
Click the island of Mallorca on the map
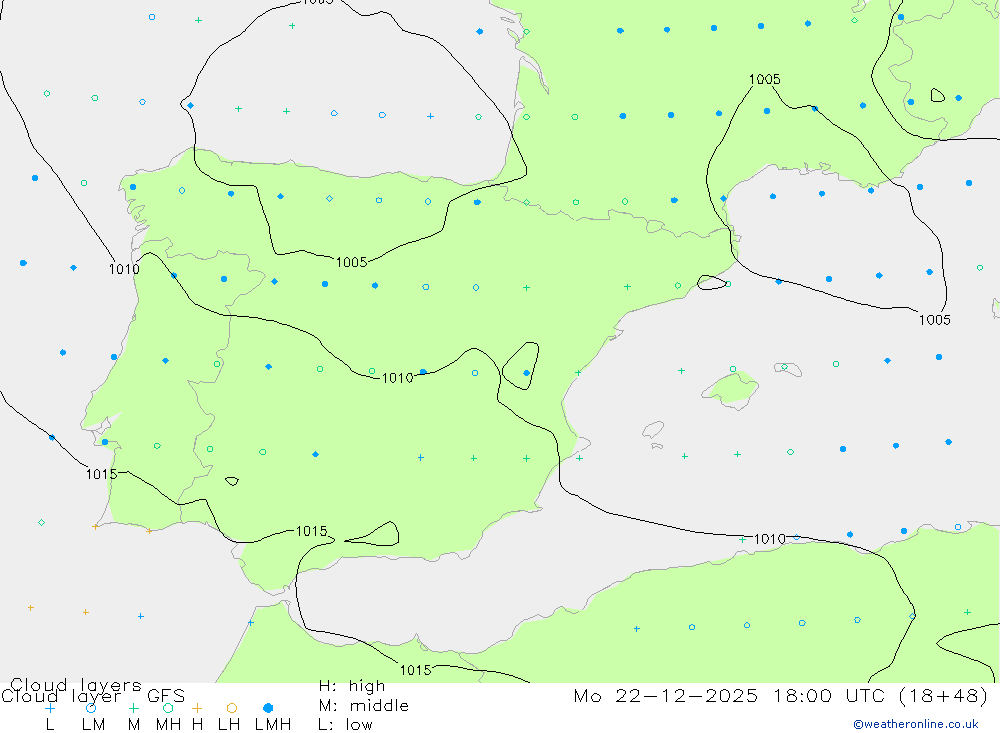point(731,389)
